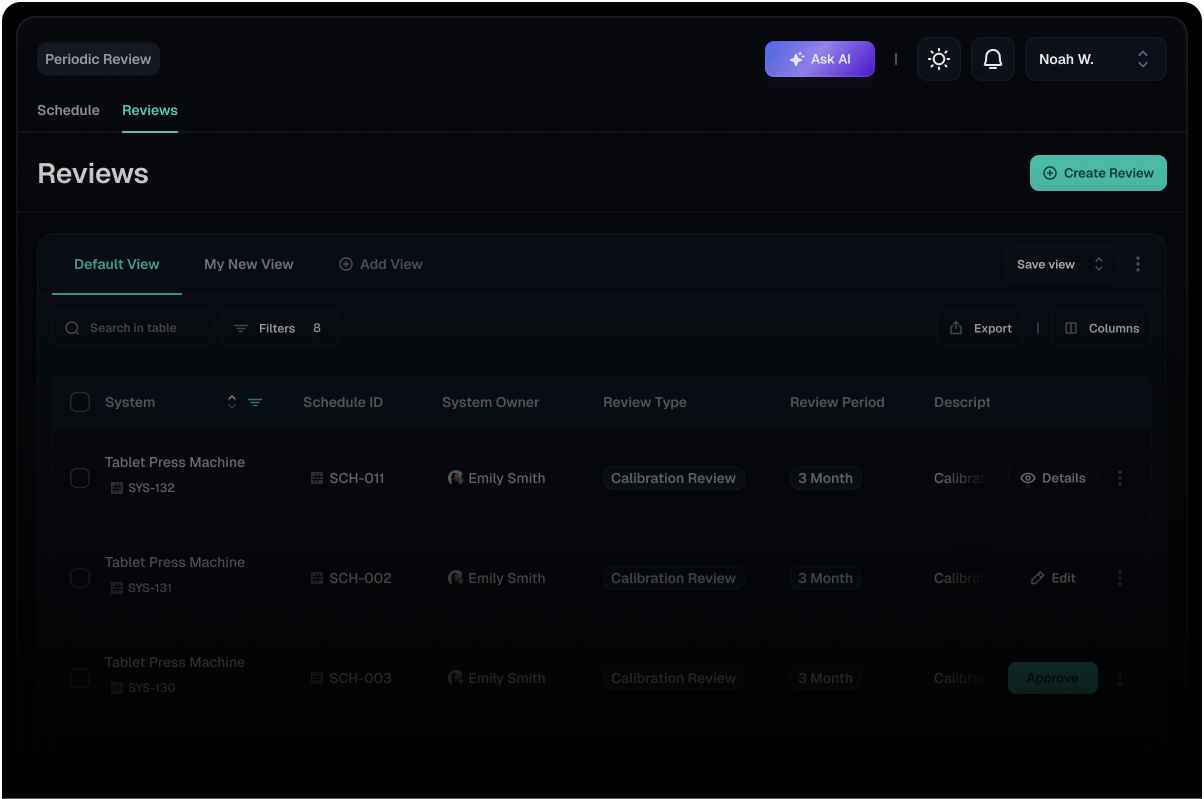Switch to My New View tab

(249, 264)
